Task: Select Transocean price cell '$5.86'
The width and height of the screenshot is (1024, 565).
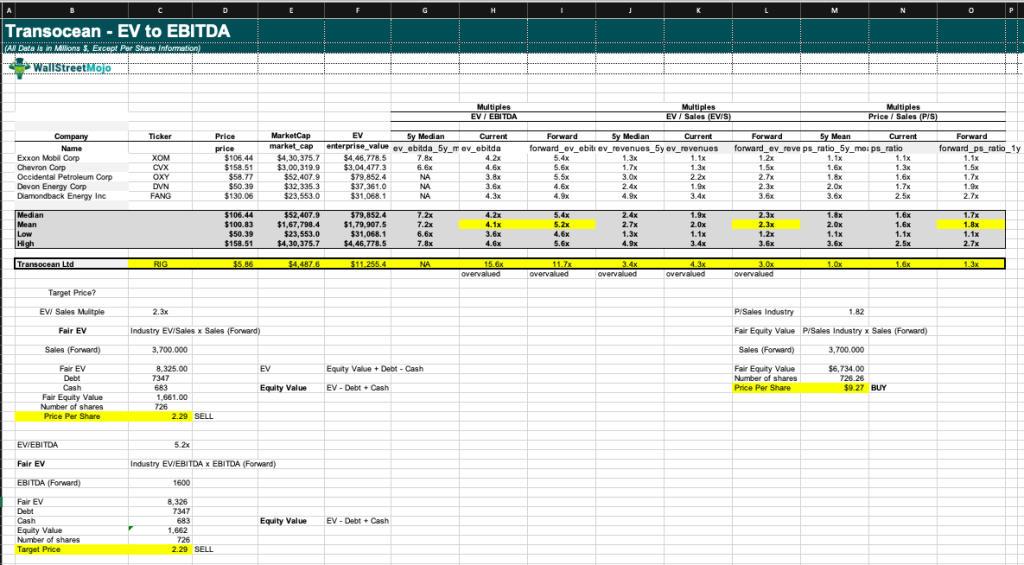Action: [x=225, y=264]
